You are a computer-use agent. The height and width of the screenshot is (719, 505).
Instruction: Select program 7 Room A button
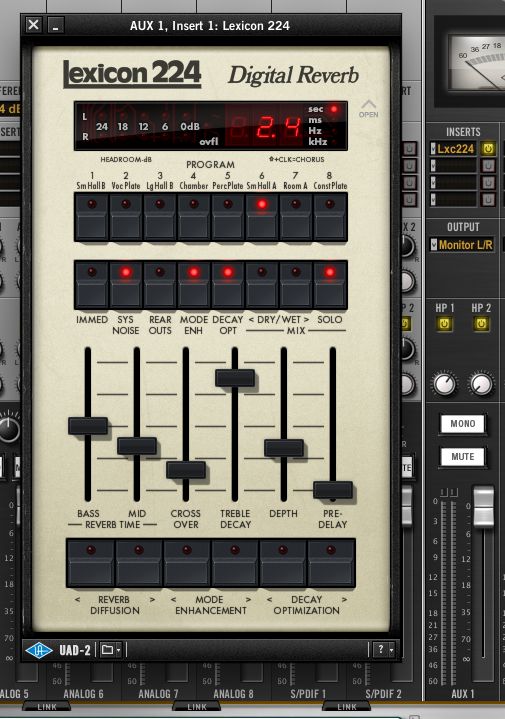(x=295, y=217)
